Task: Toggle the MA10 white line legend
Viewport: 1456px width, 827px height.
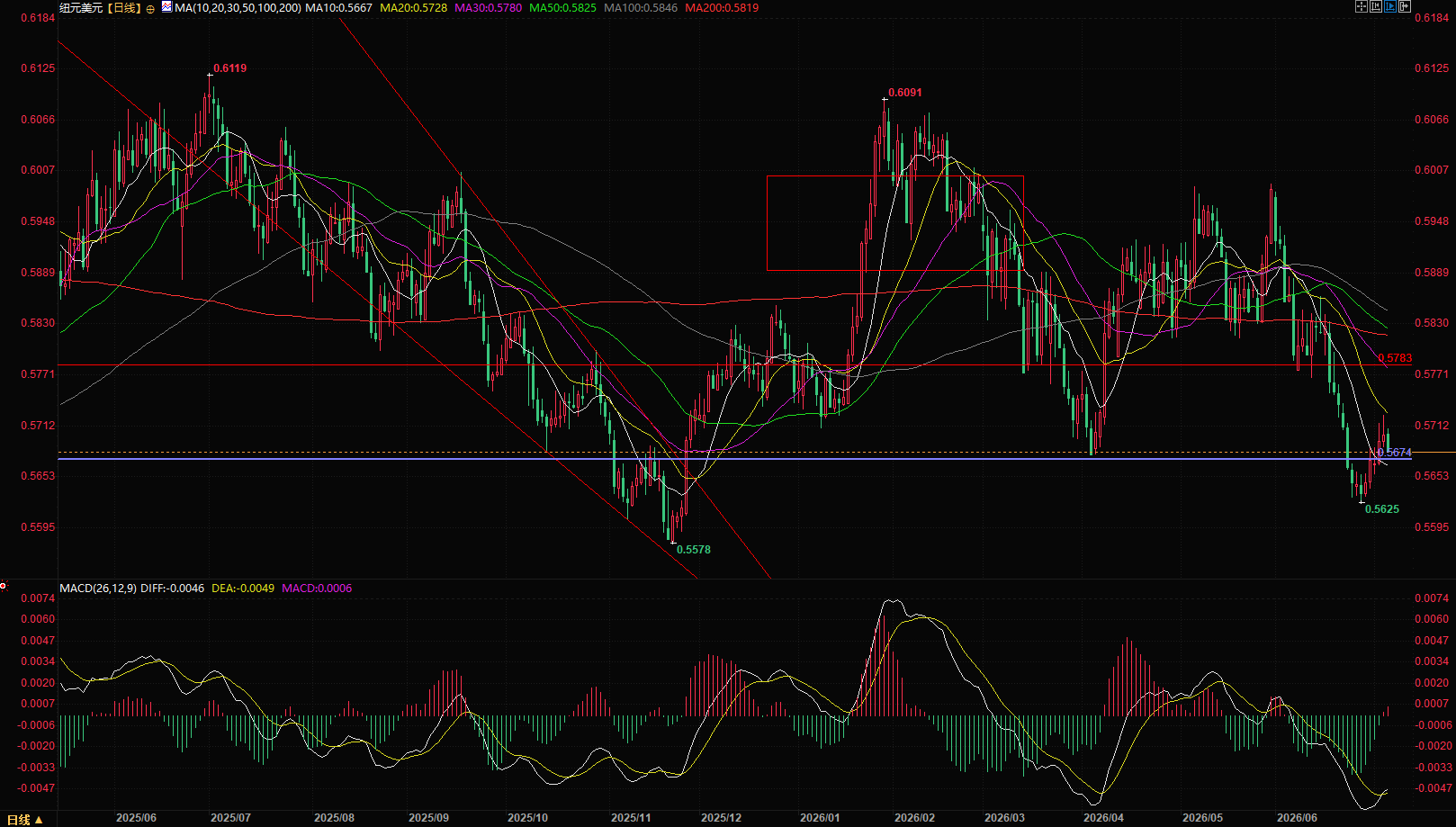Action: (x=338, y=8)
